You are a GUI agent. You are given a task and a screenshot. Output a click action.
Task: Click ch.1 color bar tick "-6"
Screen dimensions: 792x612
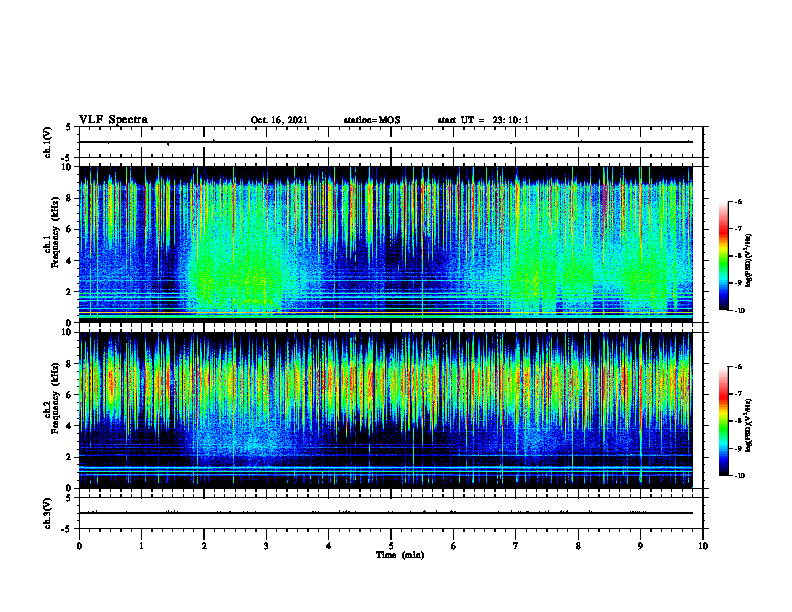[x=738, y=202]
